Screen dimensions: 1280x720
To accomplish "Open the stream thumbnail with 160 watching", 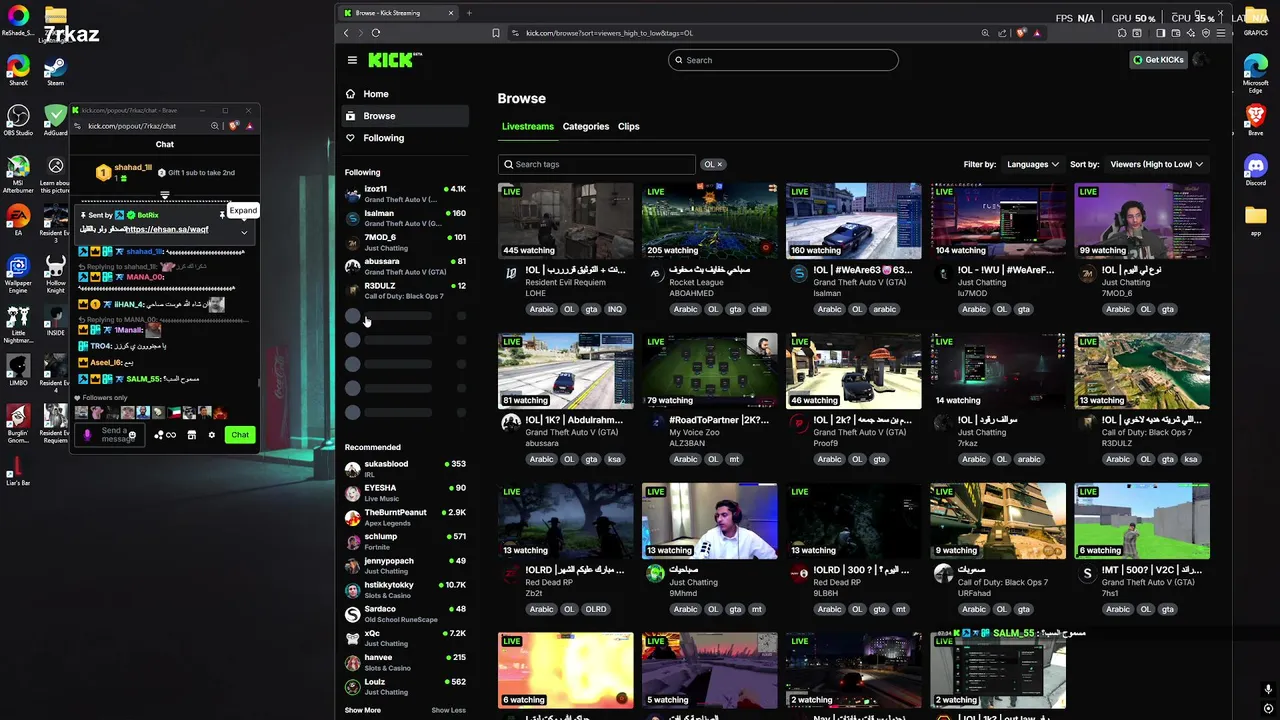I will tap(853, 220).
